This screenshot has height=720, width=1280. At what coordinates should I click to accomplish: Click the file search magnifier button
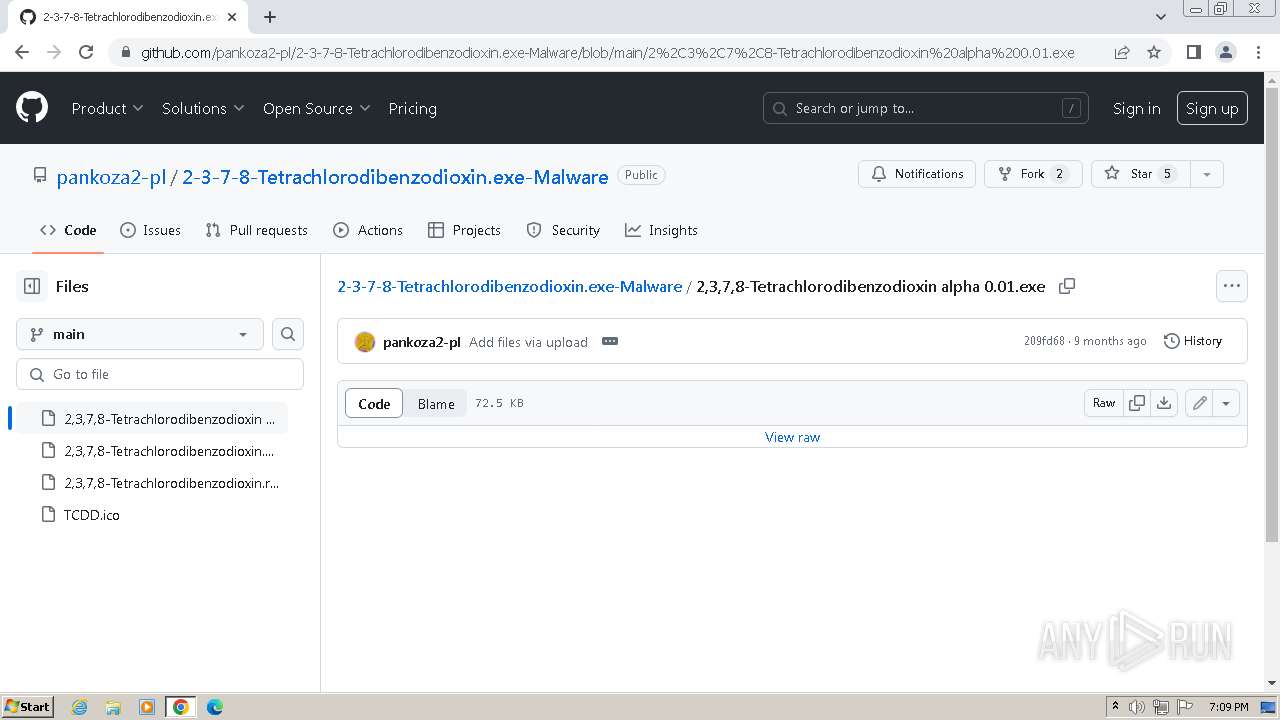pos(288,334)
